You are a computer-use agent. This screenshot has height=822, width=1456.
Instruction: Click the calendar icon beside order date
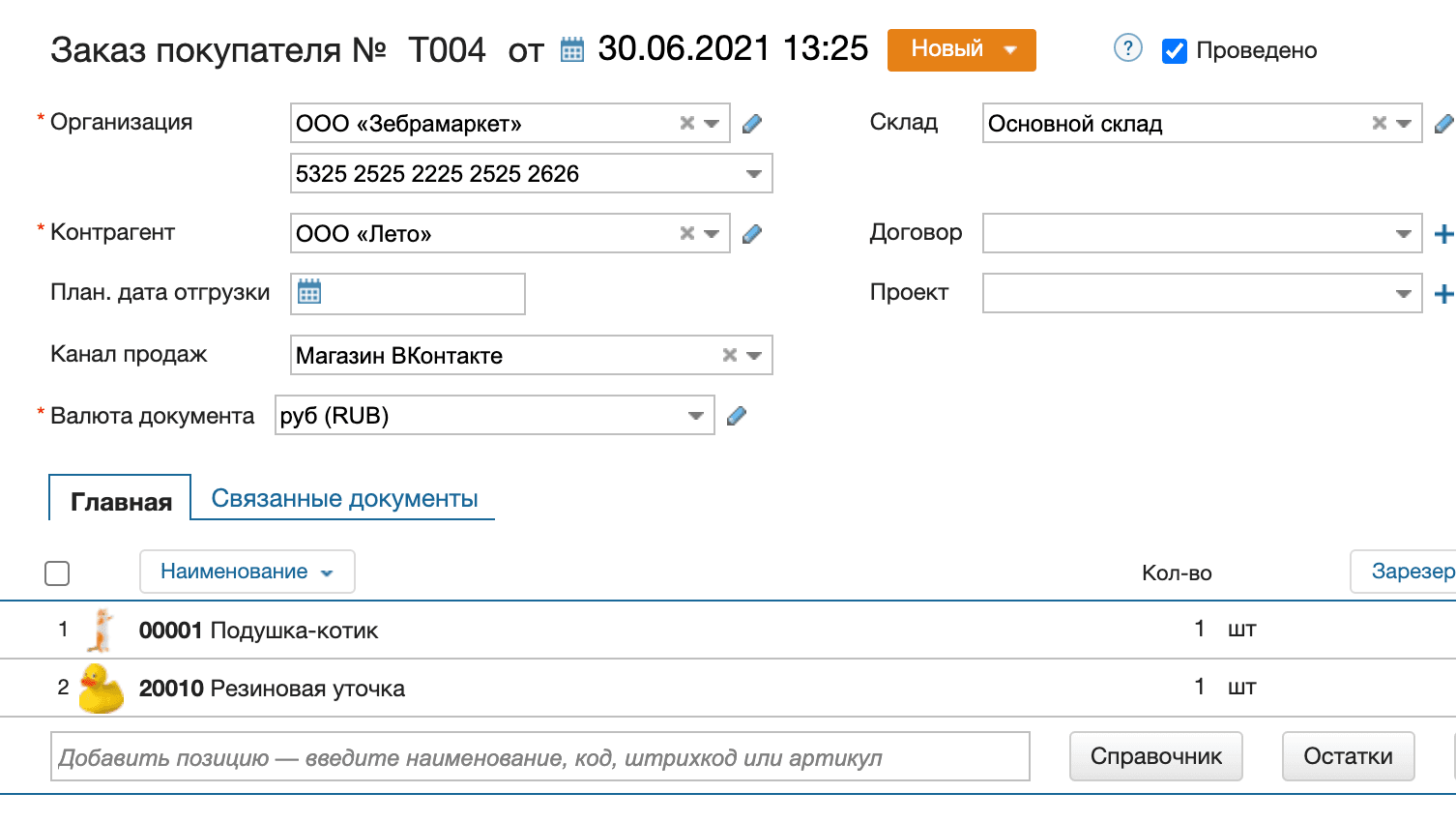click(x=572, y=50)
